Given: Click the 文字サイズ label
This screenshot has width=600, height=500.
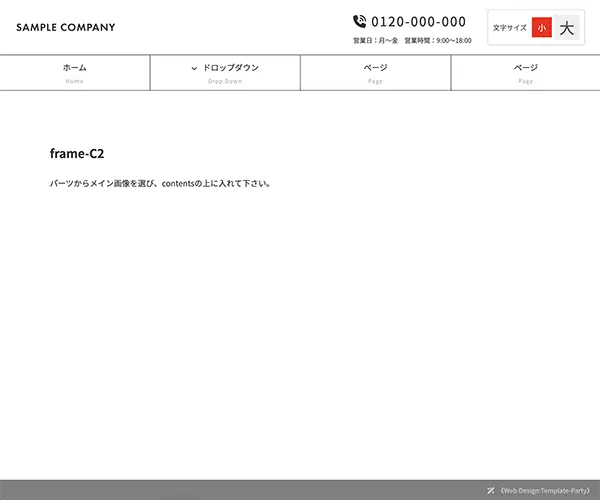Looking at the screenshot, I should [x=510, y=28].
